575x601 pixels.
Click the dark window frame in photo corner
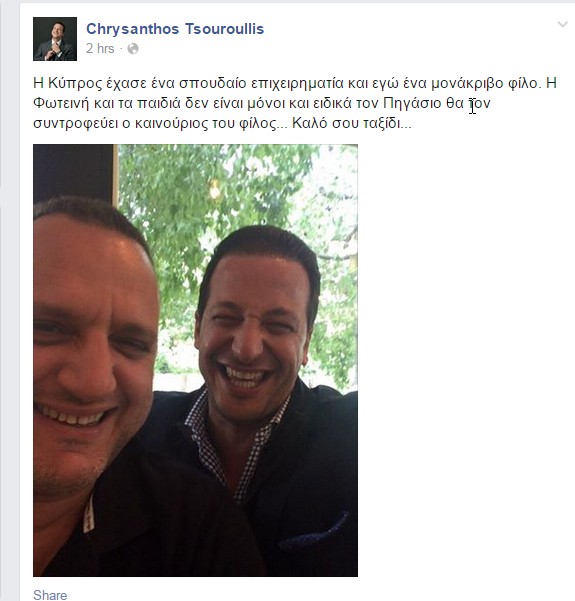[76, 172]
